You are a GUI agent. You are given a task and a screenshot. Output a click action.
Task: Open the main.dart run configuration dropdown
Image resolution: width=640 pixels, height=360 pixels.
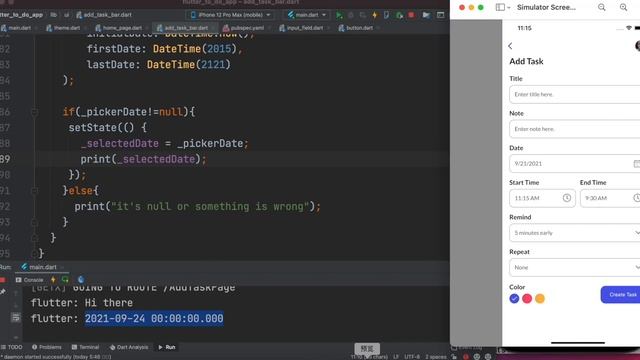pos(307,15)
